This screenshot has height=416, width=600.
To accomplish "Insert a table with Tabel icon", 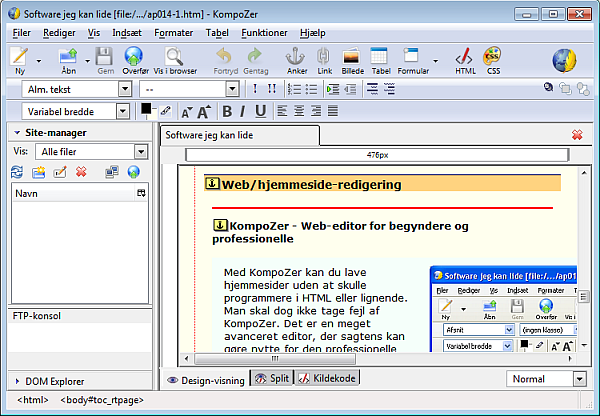I will click(380, 60).
